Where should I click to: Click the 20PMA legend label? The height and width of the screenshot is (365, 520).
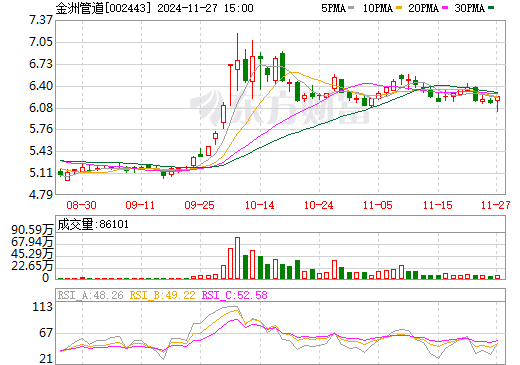pos(423,8)
